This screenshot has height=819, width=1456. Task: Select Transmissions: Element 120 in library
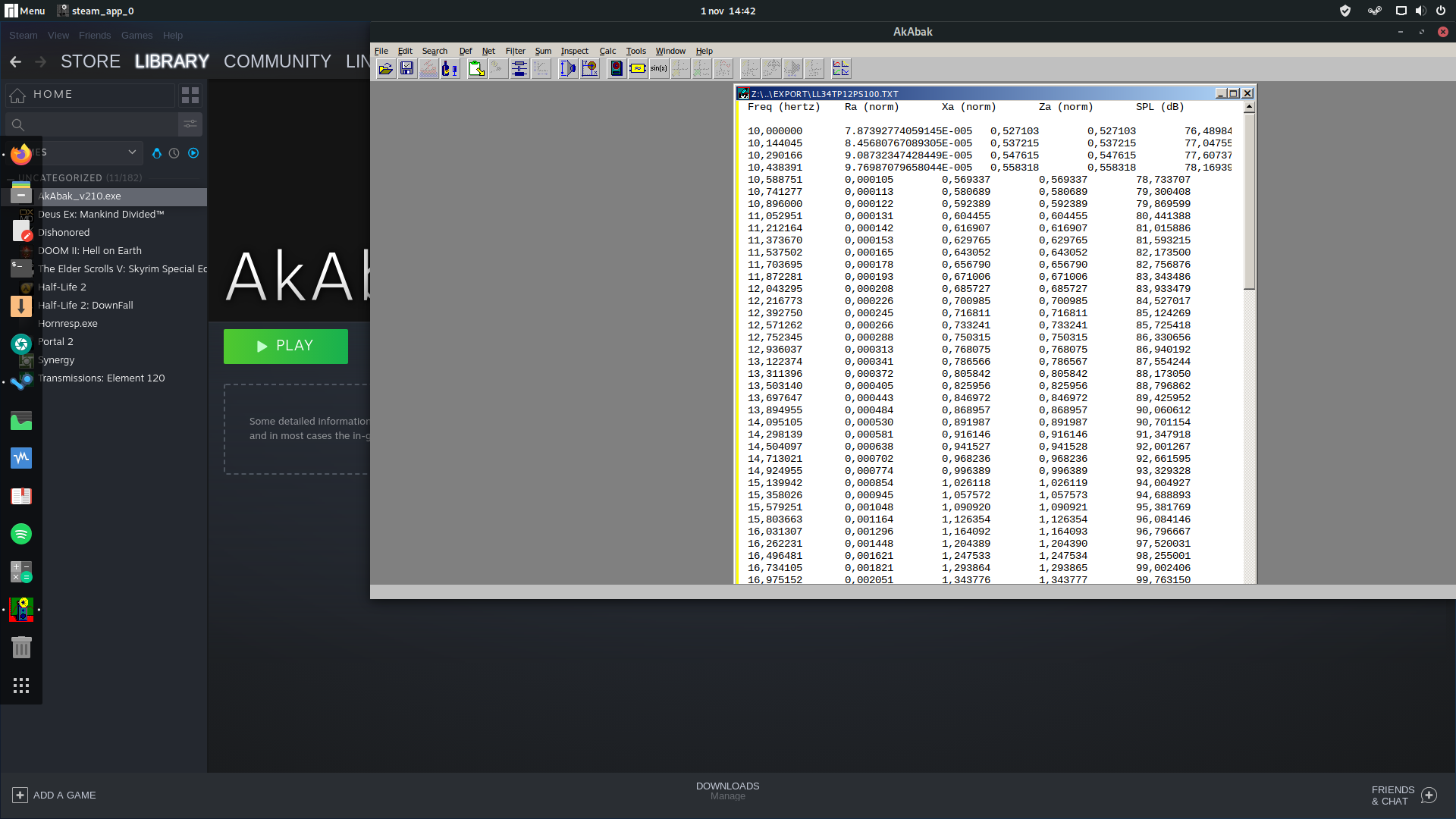102,378
